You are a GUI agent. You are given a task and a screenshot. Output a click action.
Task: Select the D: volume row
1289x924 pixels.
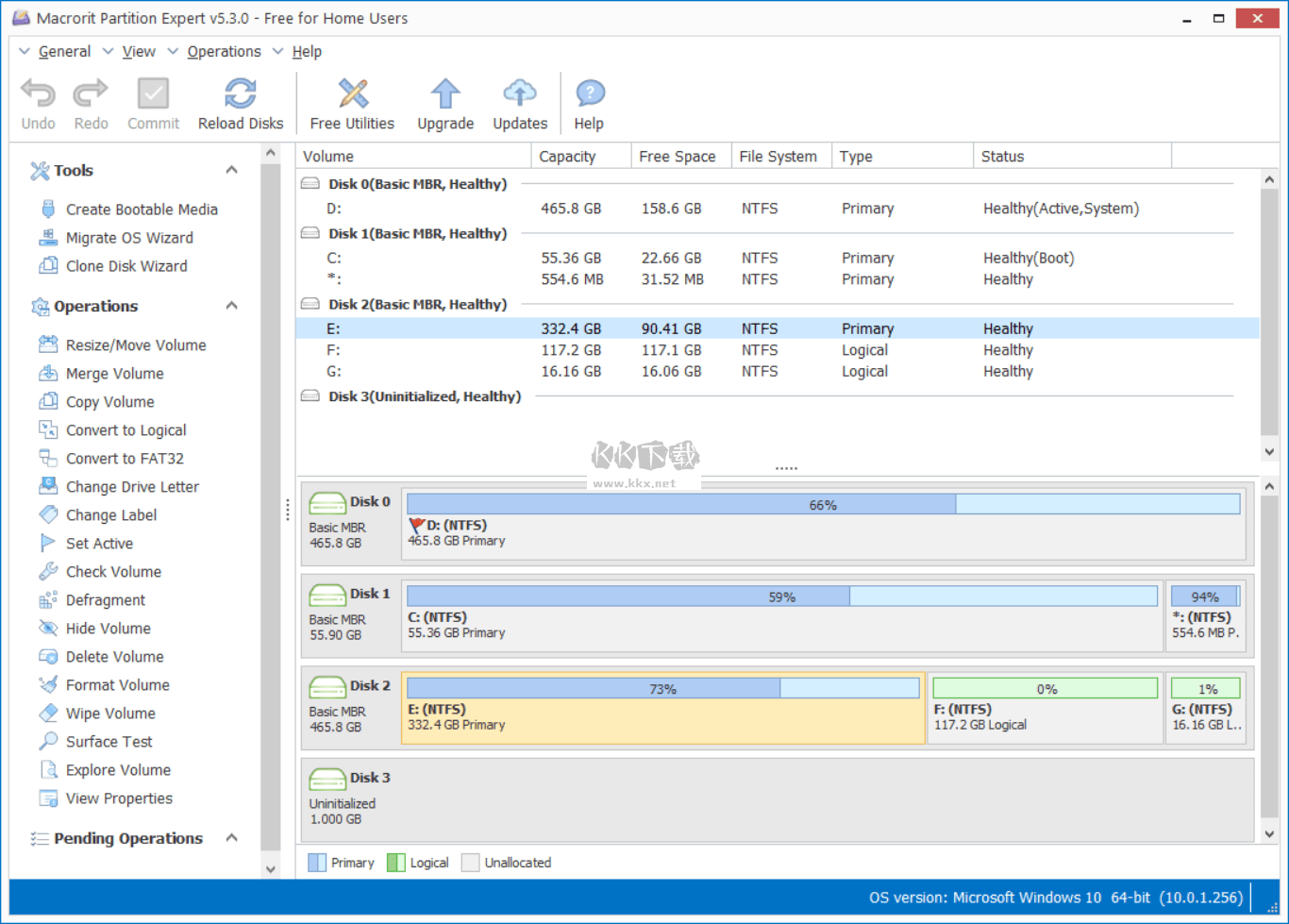click(778, 209)
